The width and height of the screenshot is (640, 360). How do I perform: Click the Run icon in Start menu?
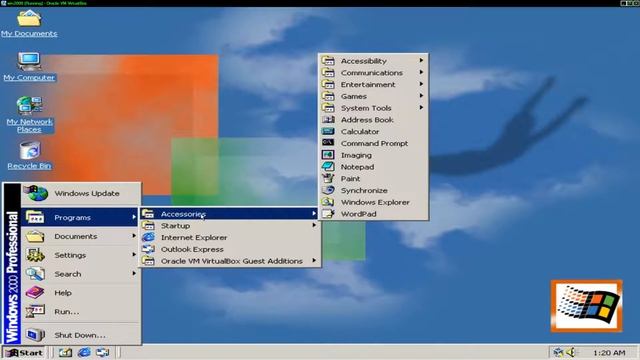click(35, 311)
